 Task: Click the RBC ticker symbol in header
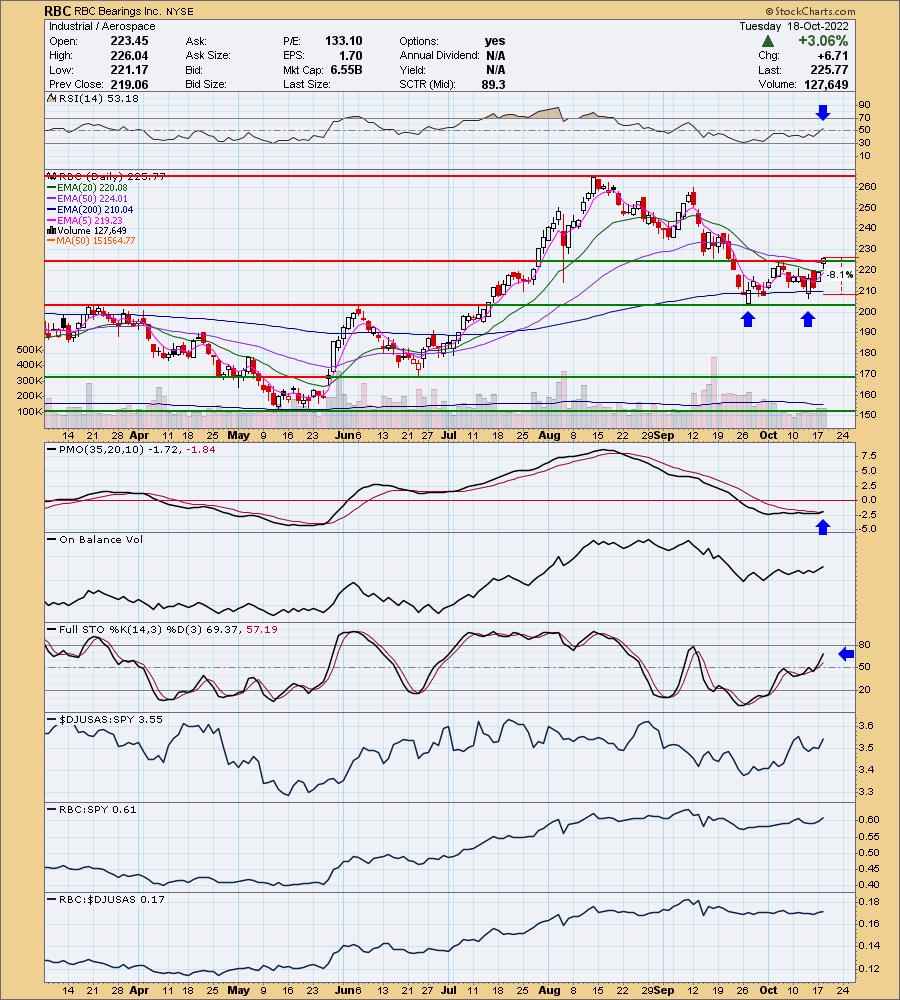pyautogui.click(x=57, y=11)
